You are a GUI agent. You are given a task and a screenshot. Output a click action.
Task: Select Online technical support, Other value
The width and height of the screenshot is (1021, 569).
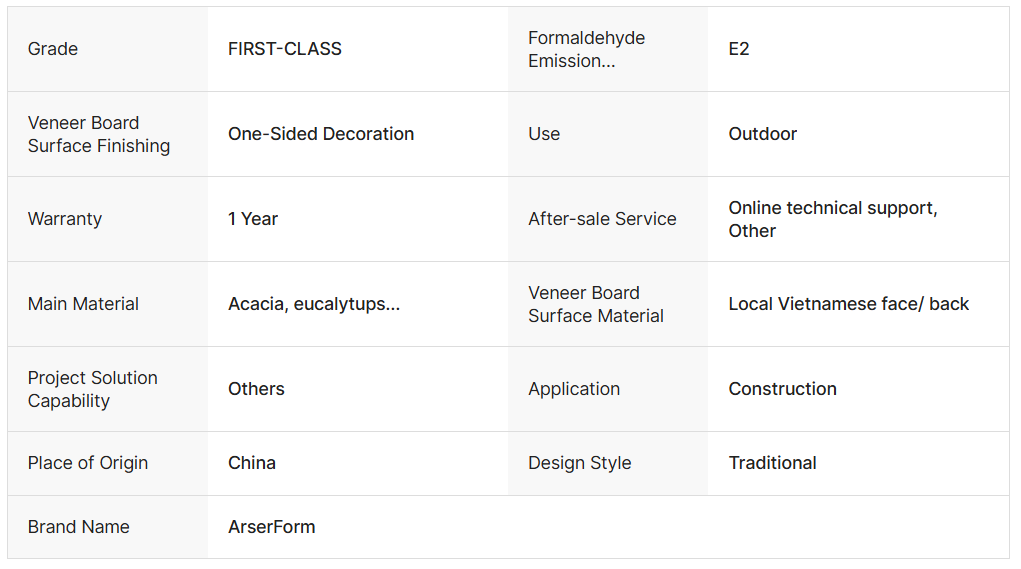pyautogui.click(x=833, y=219)
